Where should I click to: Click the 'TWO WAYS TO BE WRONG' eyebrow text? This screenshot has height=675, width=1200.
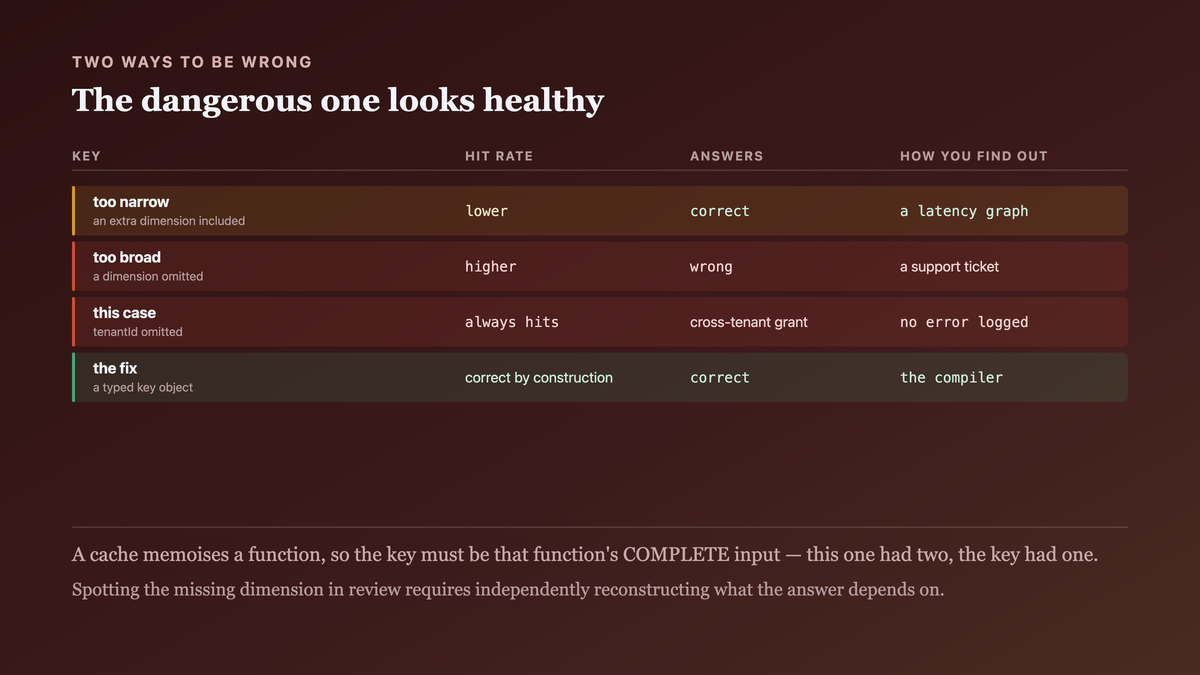coord(192,62)
